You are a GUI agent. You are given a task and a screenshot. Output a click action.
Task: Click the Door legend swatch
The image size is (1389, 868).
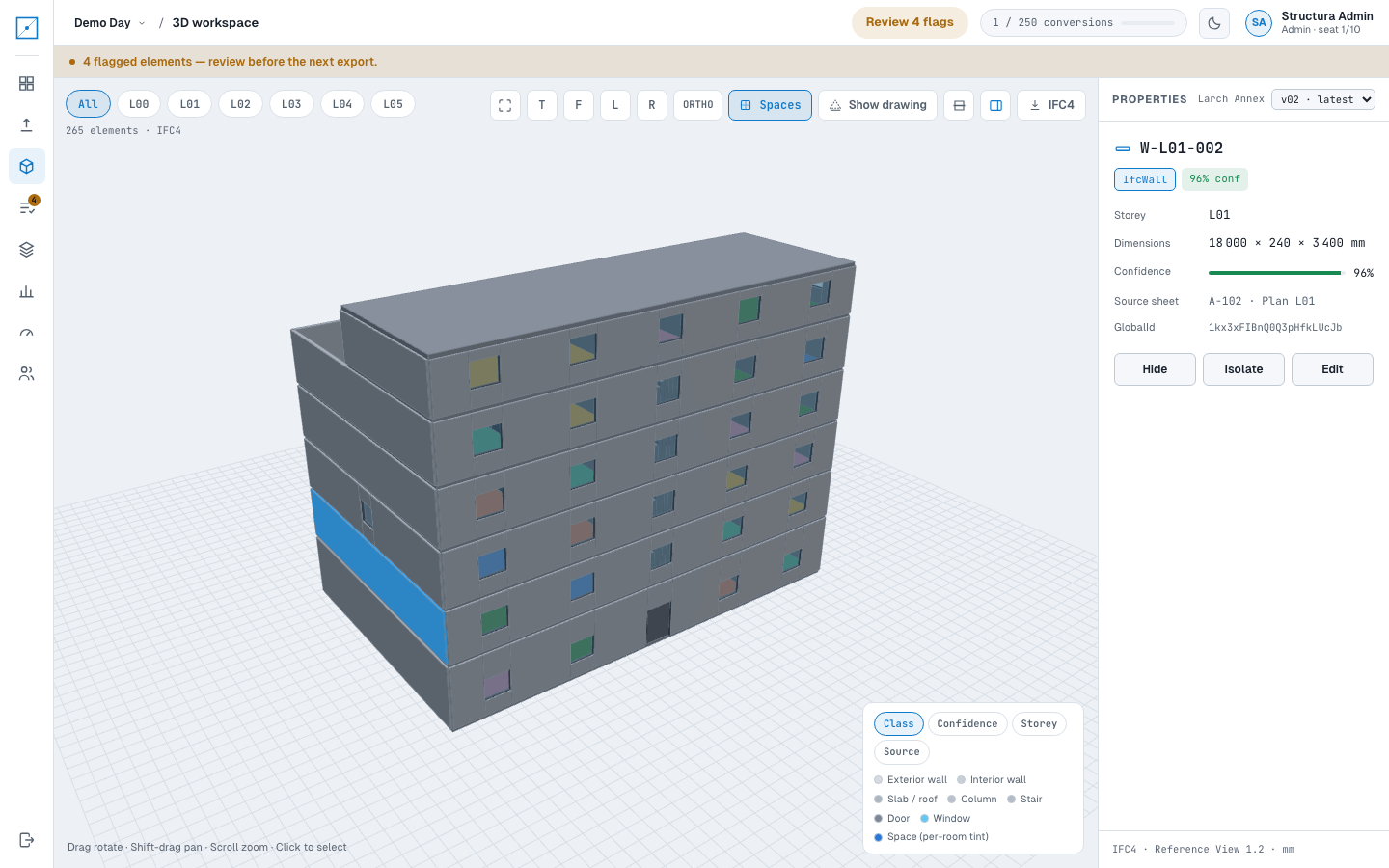879,819
